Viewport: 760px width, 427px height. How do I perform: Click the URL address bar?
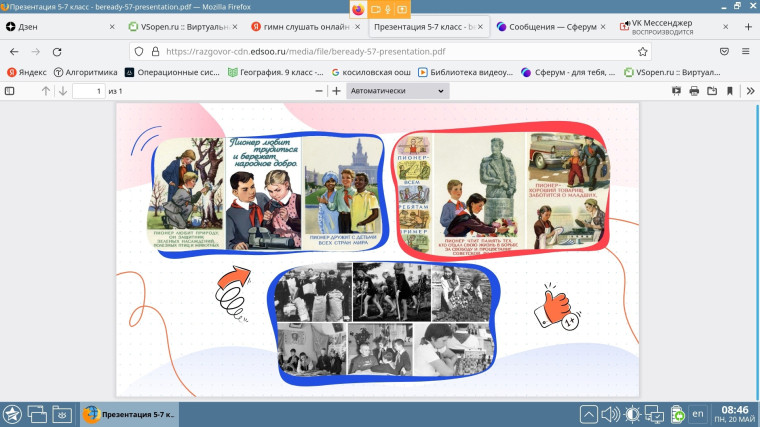pyautogui.click(x=390, y=51)
